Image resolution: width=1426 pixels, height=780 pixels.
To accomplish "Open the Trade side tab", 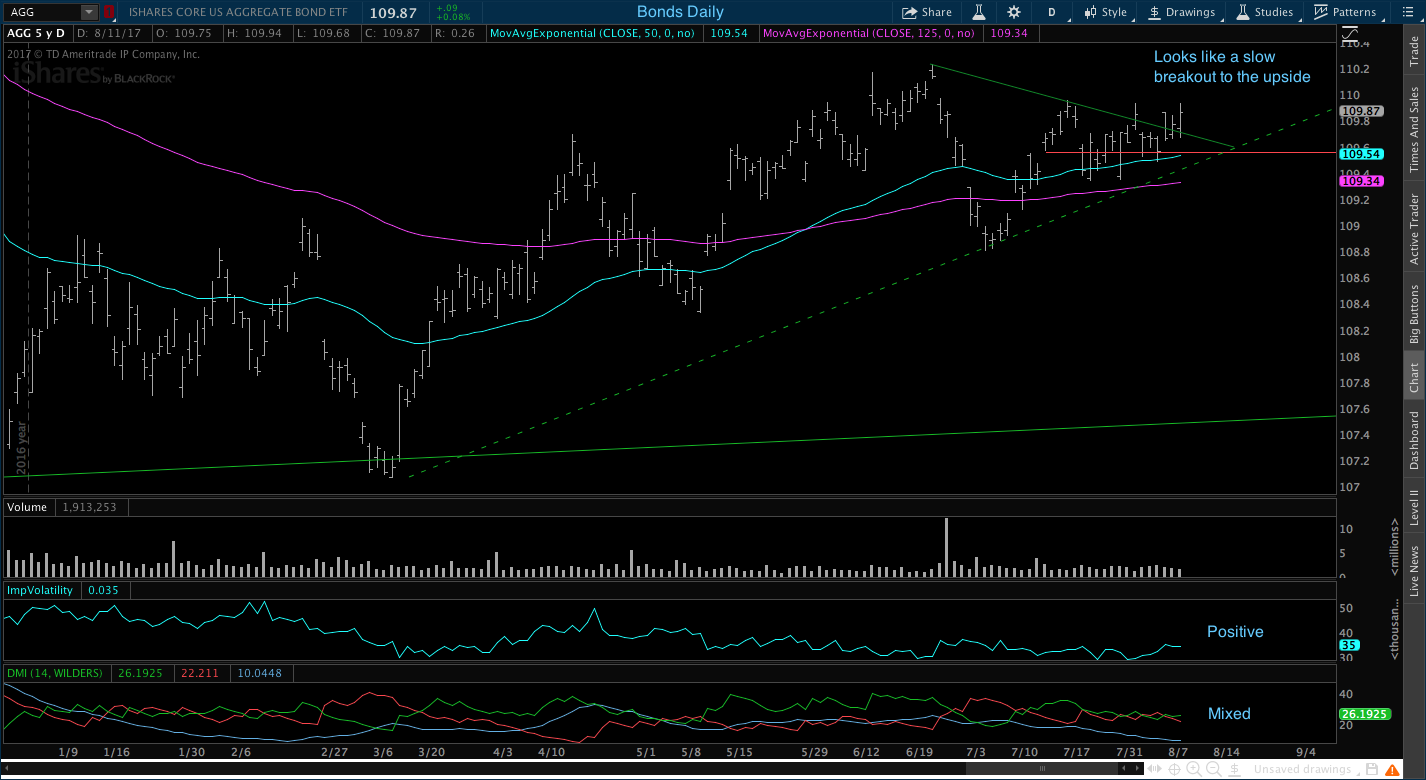I will pos(1414,51).
